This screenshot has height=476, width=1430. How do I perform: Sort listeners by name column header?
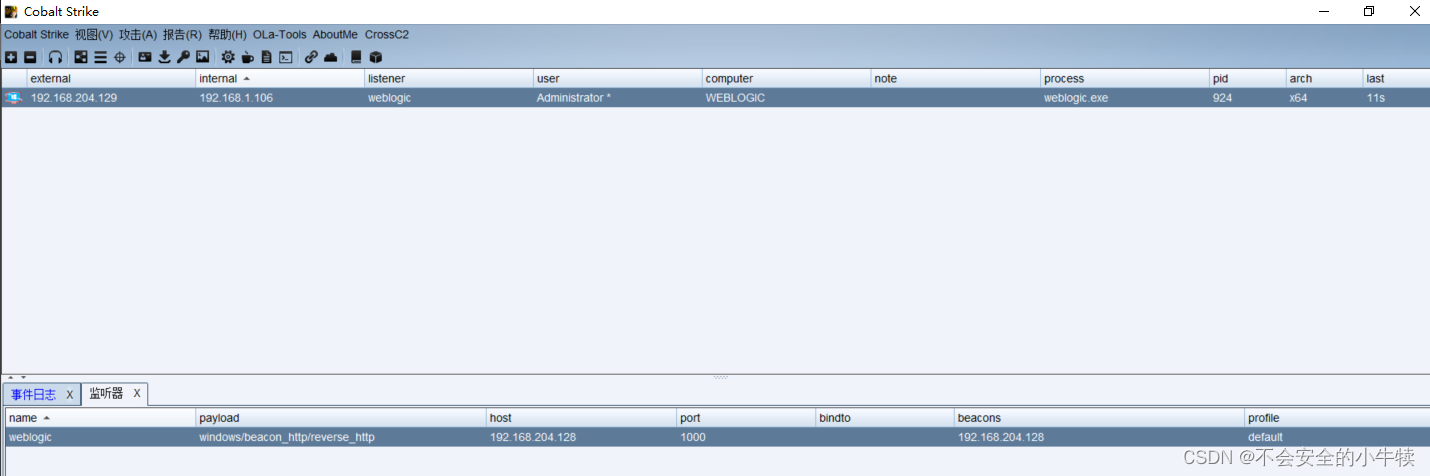coord(100,417)
